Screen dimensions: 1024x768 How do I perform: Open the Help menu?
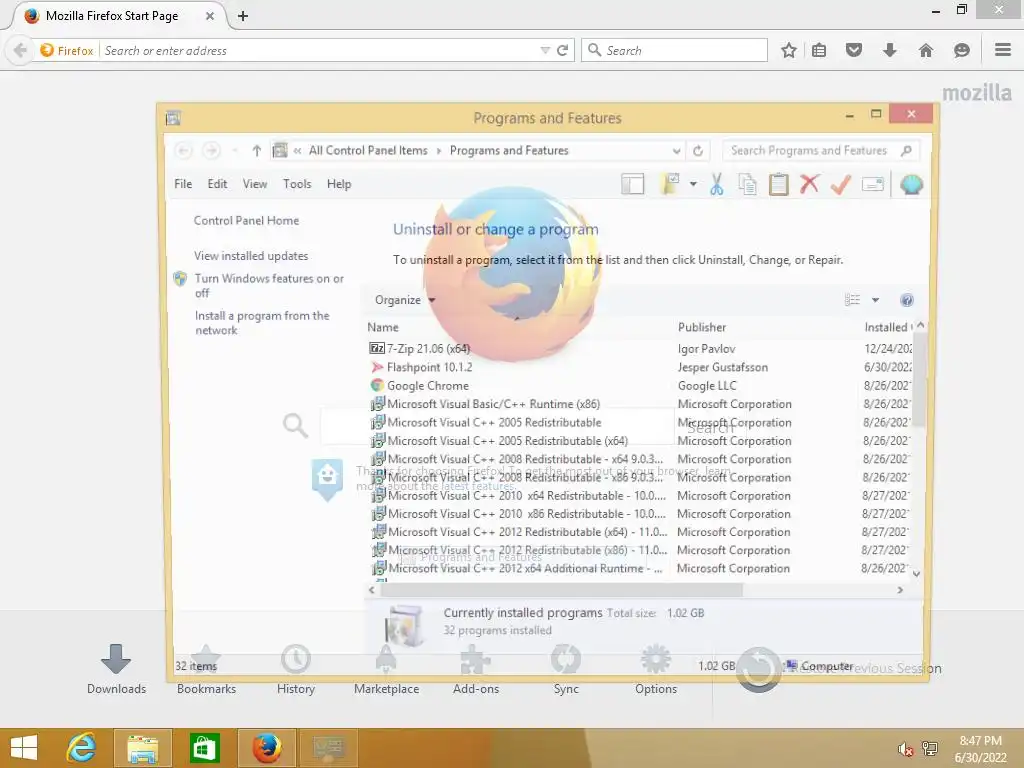tap(339, 184)
